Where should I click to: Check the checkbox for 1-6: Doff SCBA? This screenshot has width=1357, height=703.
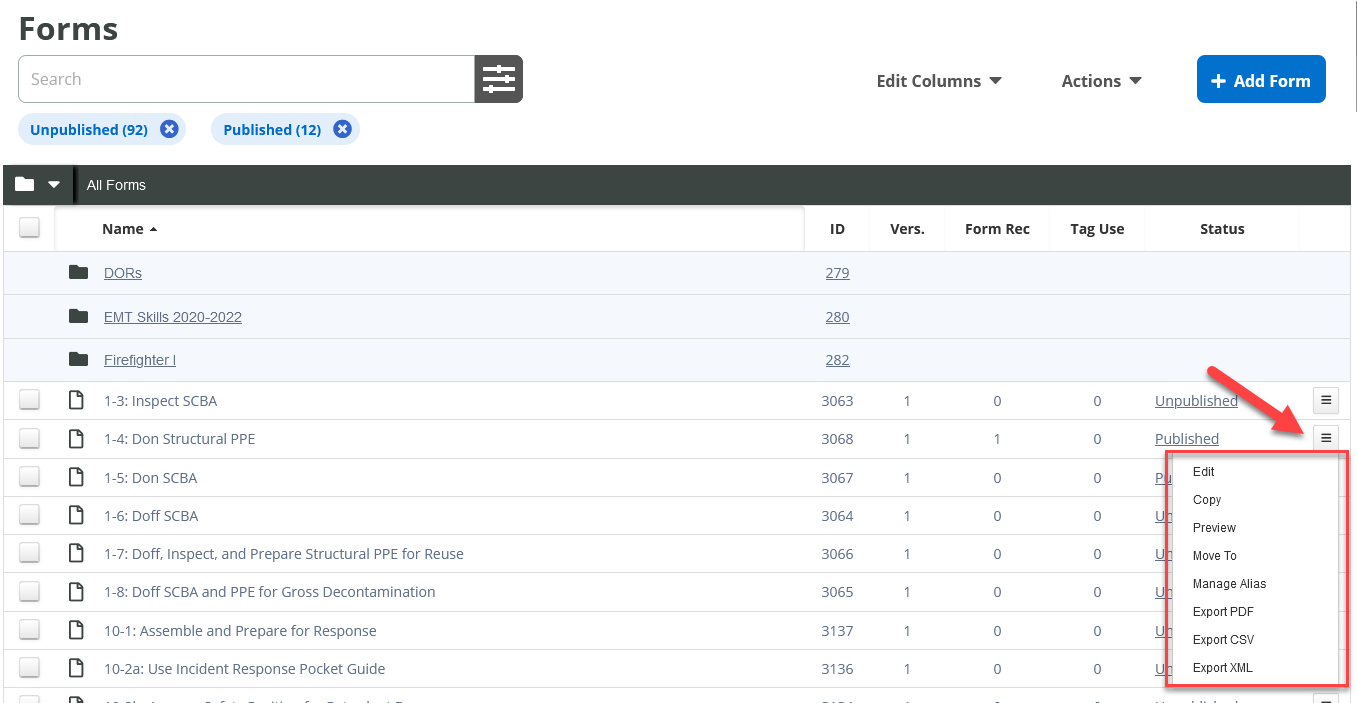click(29, 514)
